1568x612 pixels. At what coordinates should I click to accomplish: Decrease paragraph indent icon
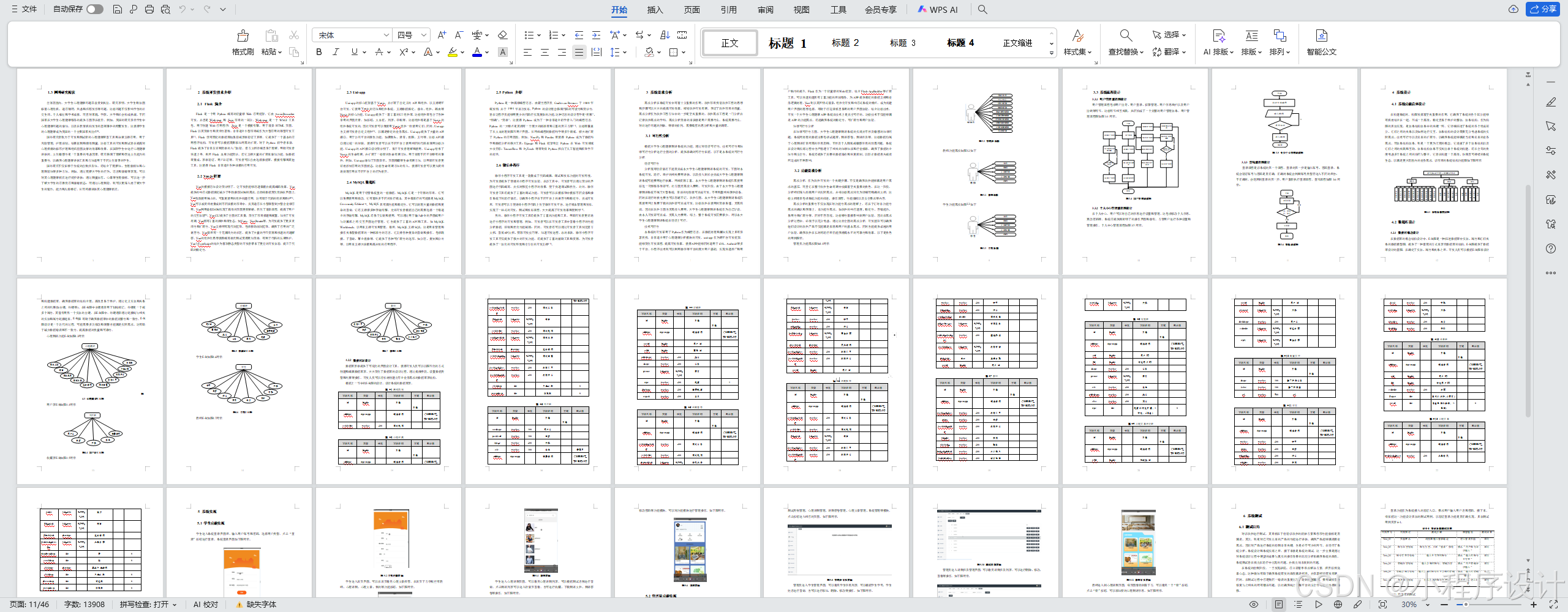pyautogui.click(x=579, y=35)
